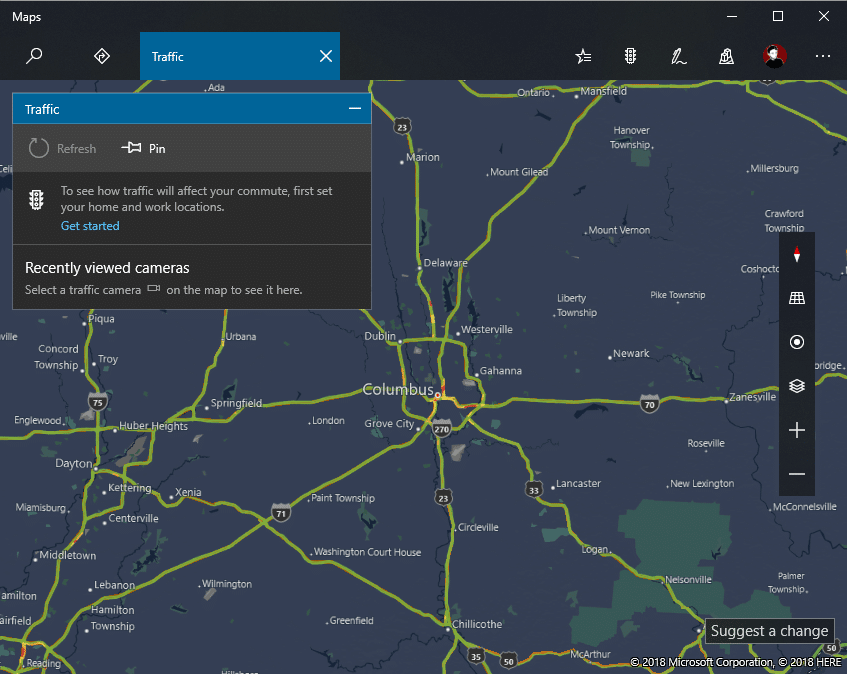Click the Delaware map label
847x674 pixels.
point(445,262)
